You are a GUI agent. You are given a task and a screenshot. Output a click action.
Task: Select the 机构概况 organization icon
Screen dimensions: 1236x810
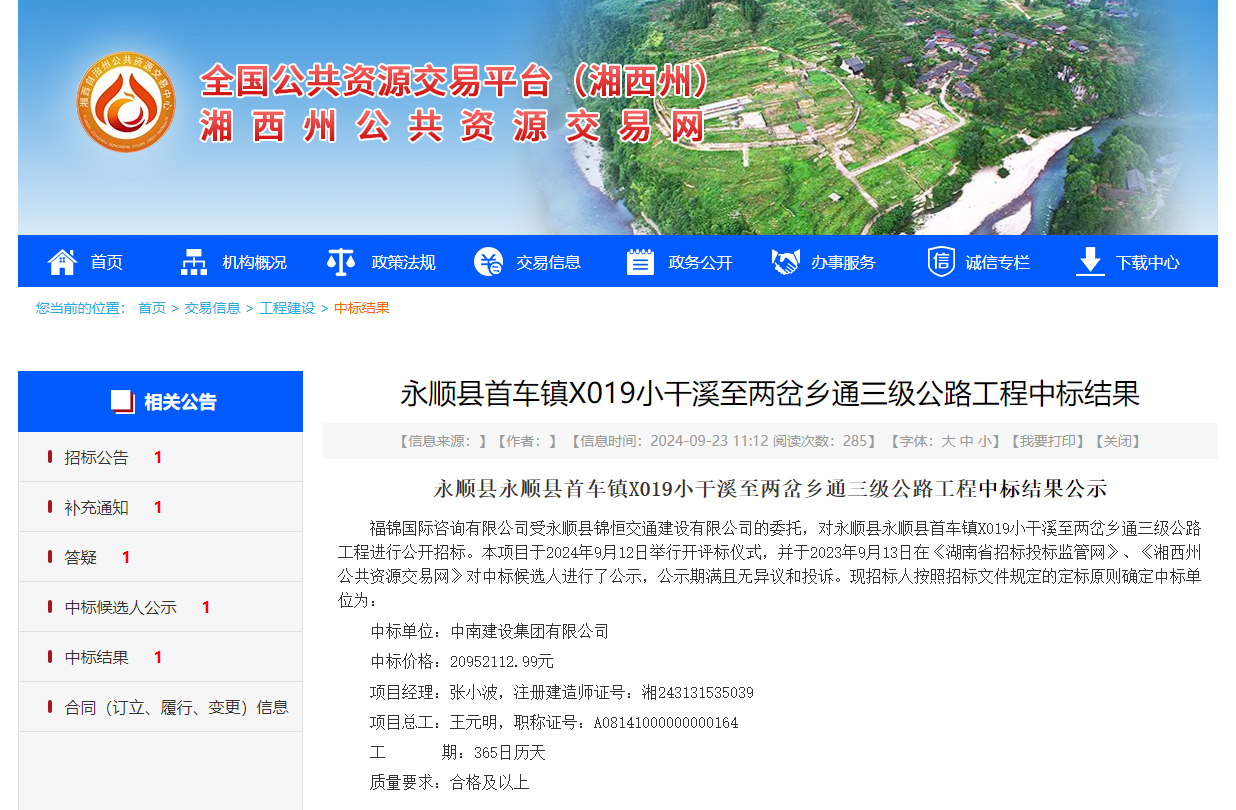tap(191, 261)
